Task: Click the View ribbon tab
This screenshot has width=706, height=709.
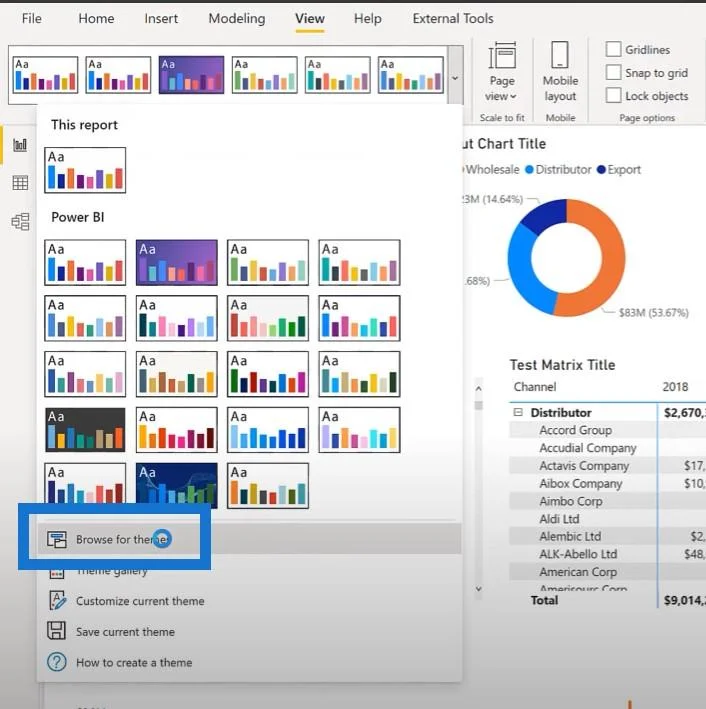Action: [310, 19]
